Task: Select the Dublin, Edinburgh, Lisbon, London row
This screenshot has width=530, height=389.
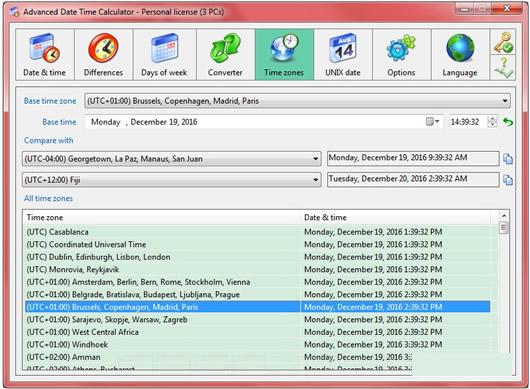Action: pos(257,257)
